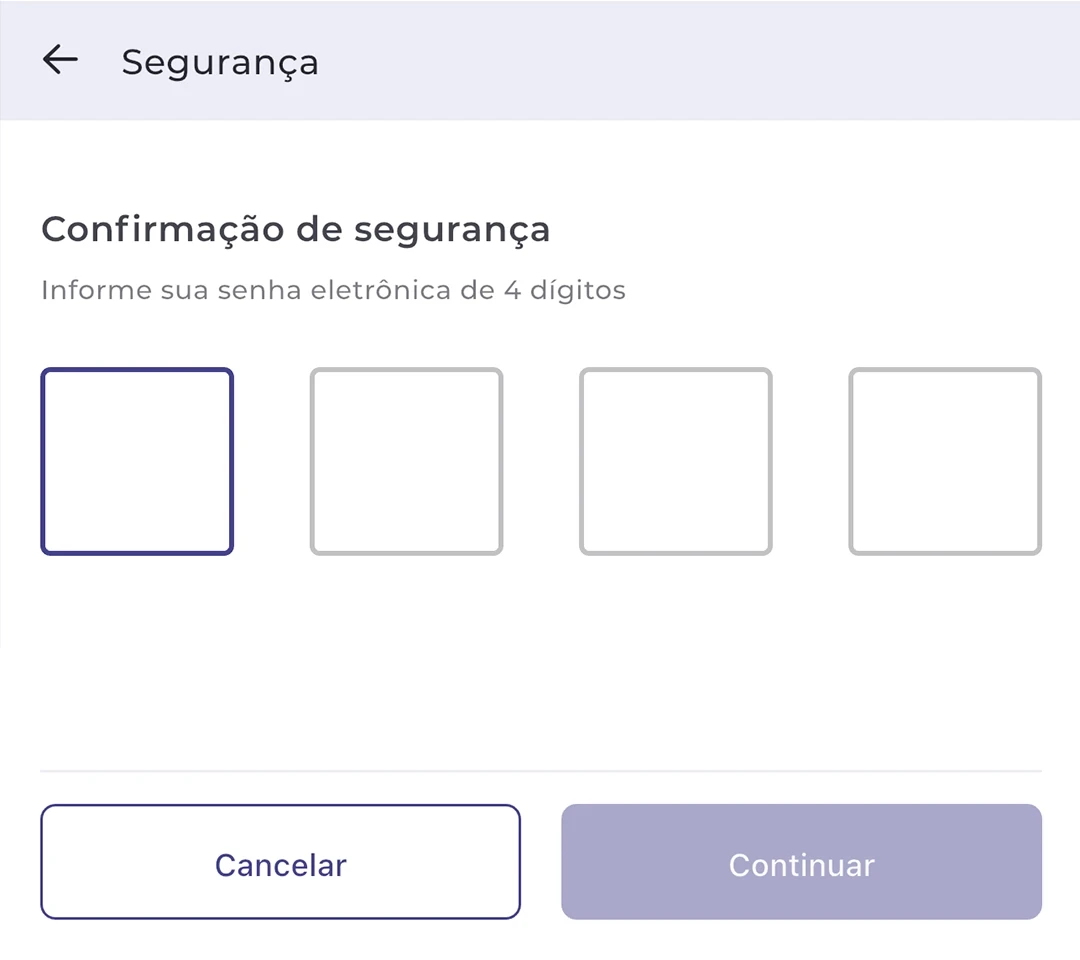Tap the third password digit field
1080x960 pixels.
click(676, 461)
